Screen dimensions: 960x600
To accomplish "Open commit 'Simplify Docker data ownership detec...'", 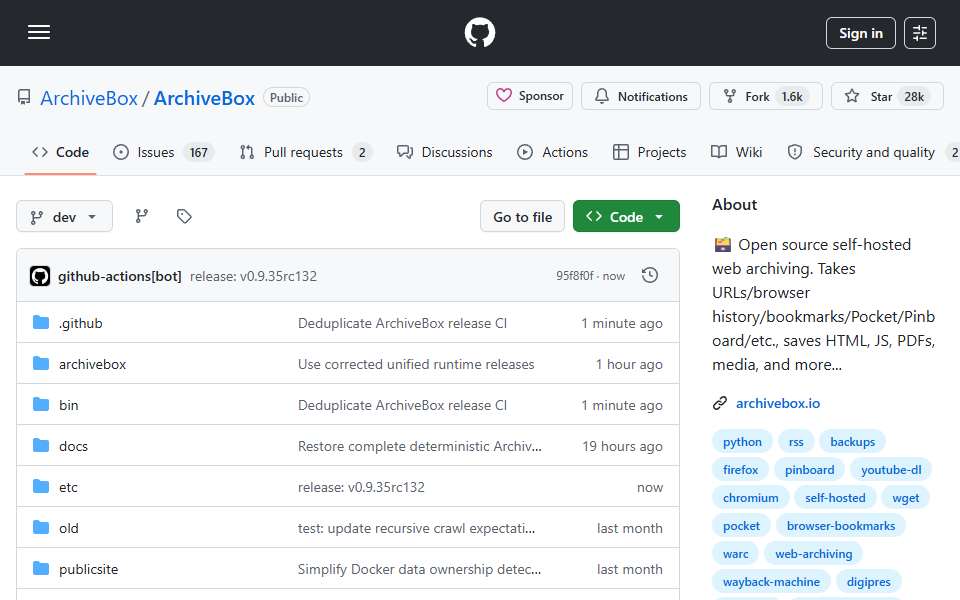I will coord(419,569).
